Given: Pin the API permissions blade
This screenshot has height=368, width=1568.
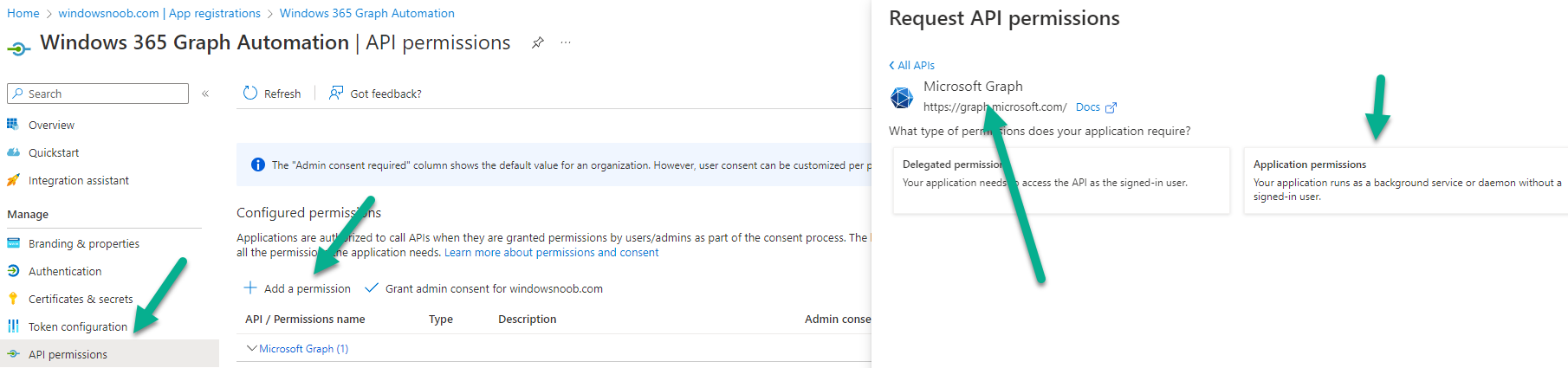Looking at the screenshot, I should pos(538,42).
